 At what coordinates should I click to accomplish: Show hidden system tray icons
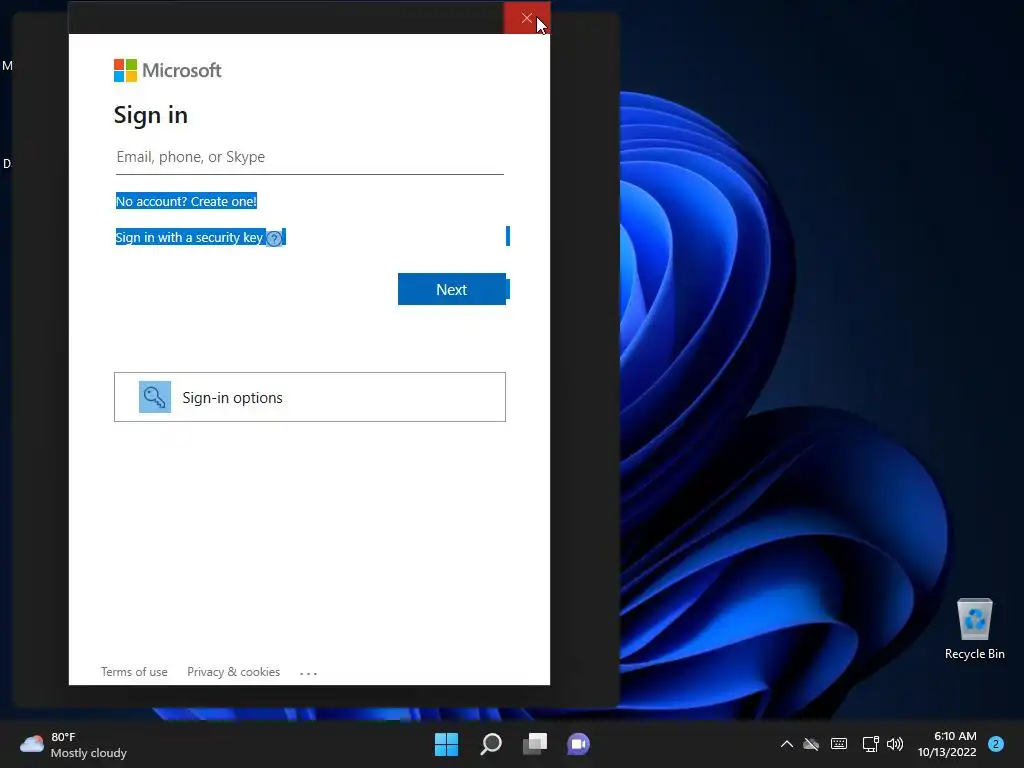787,744
